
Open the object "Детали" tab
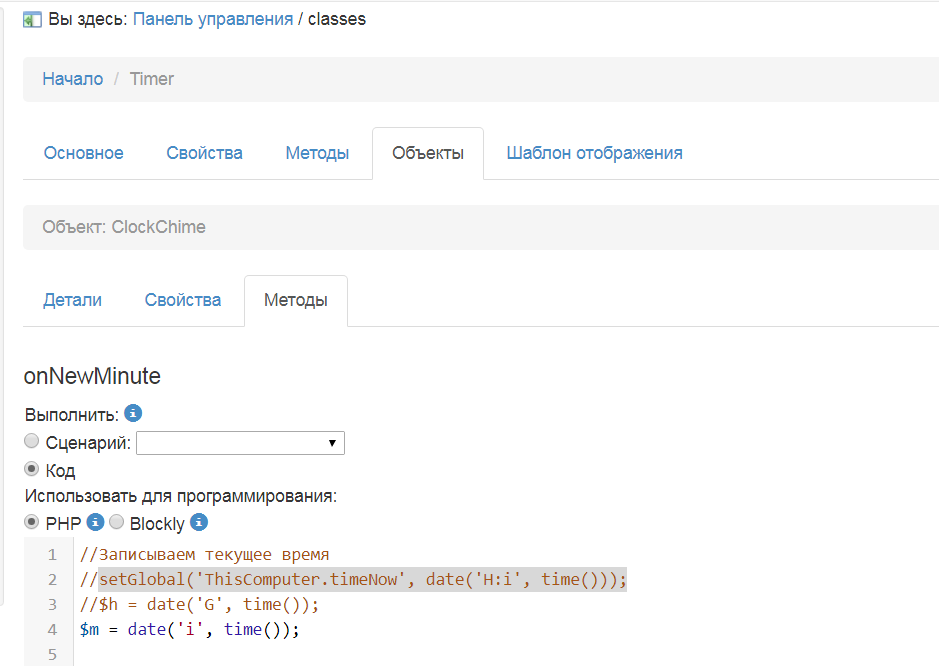(x=72, y=300)
